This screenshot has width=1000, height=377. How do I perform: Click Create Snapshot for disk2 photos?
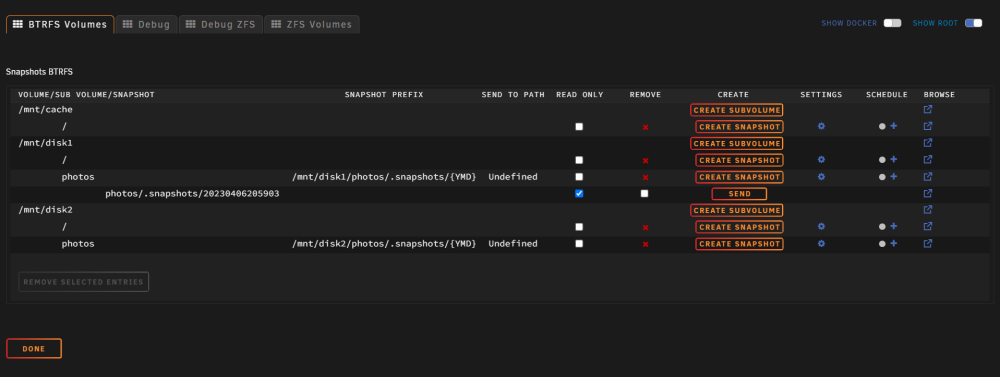[x=739, y=244]
